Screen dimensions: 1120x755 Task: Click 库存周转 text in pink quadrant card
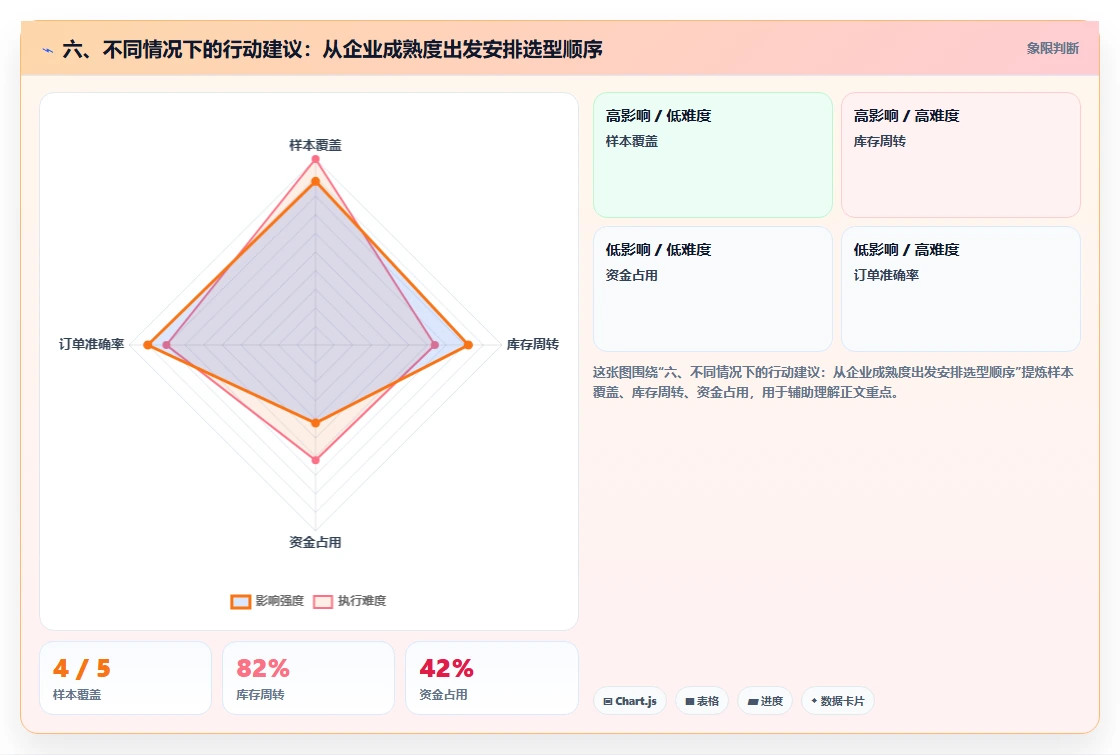click(879, 141)
